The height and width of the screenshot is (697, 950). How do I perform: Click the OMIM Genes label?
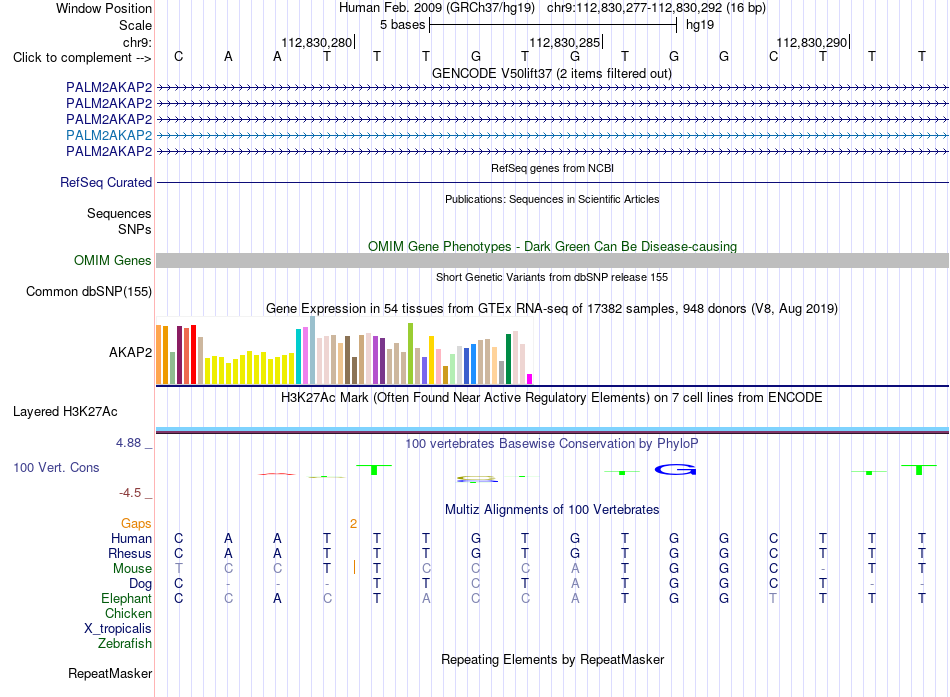click(112, 261)
